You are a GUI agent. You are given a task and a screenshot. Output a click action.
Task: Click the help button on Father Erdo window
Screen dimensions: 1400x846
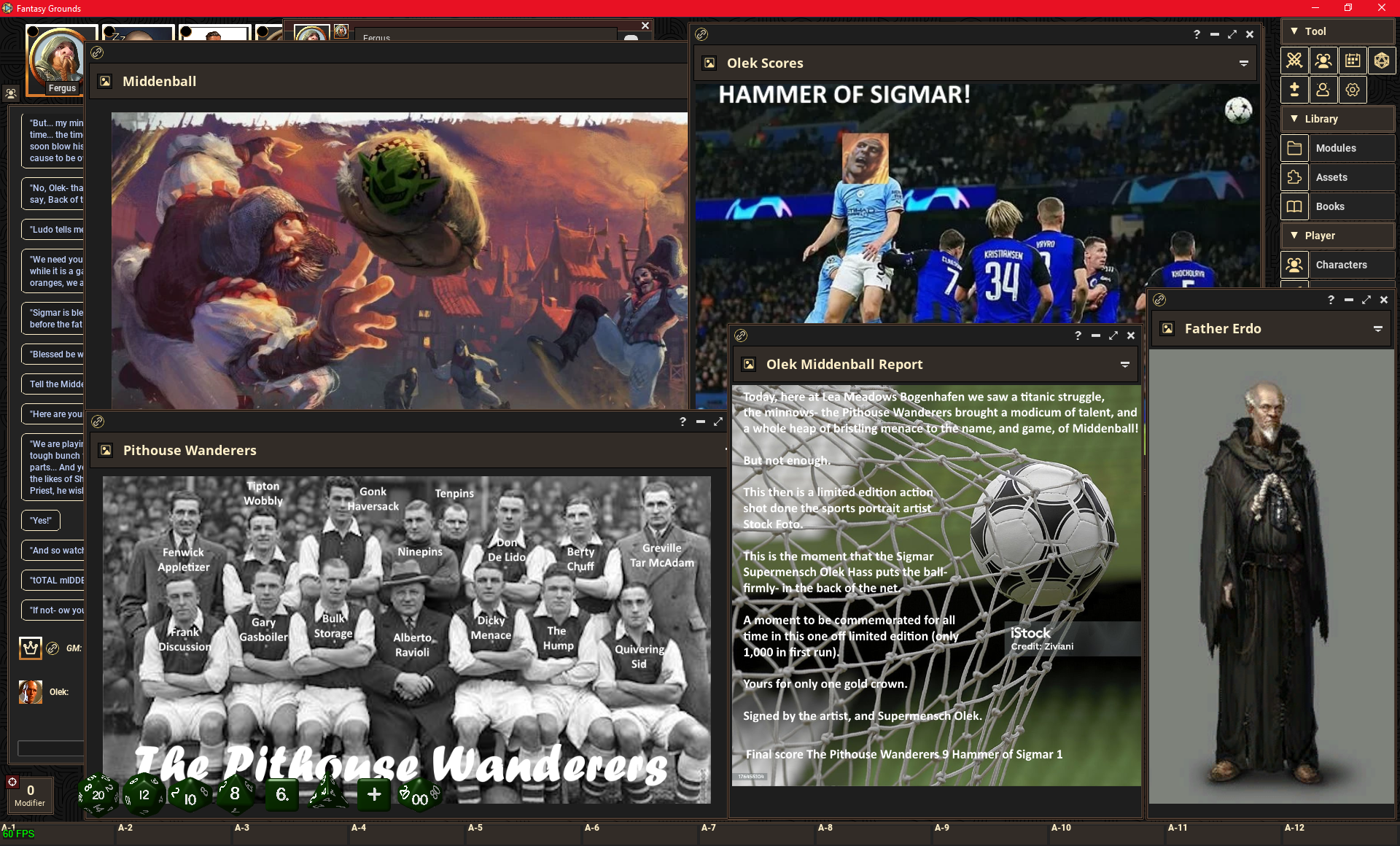pos(1331,300)
